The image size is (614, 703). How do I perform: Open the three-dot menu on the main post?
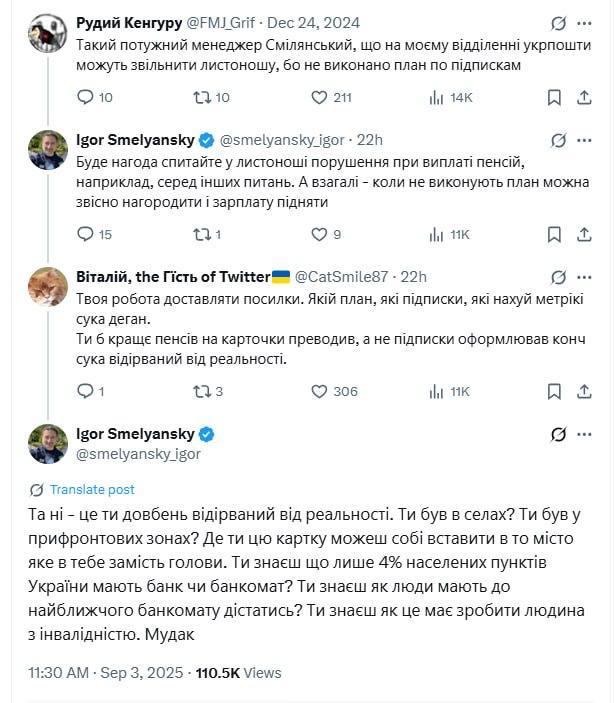[585, 435]
